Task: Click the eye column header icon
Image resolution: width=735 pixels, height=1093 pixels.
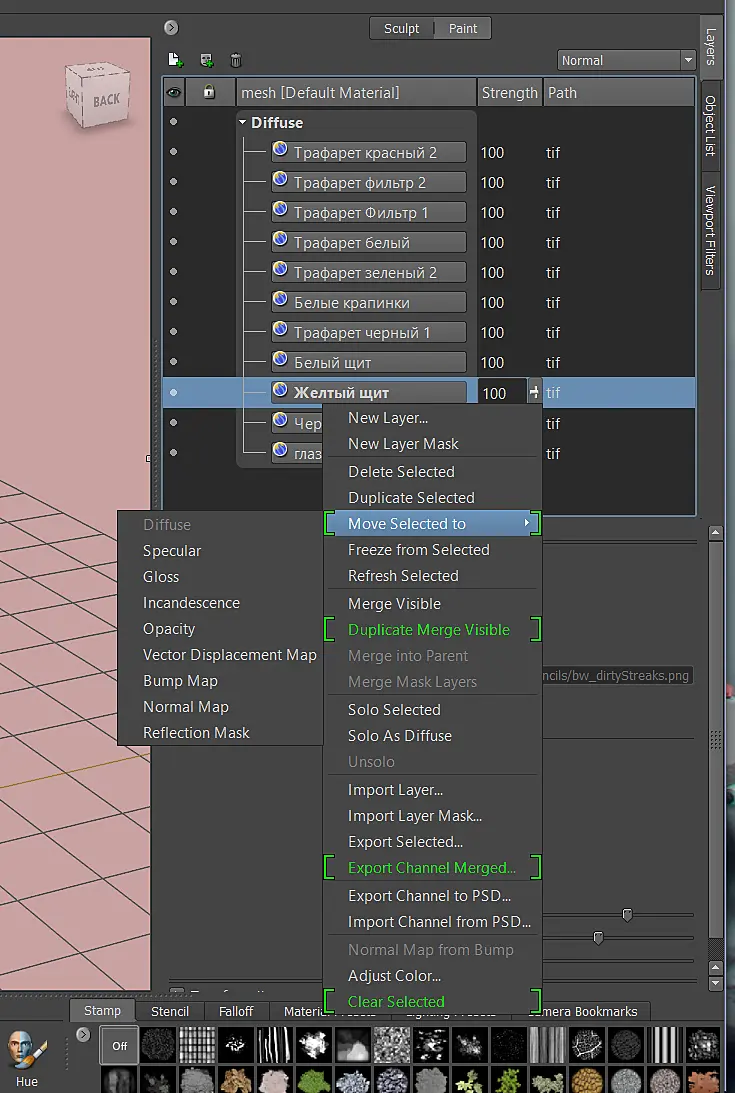Action: point(174,92)
